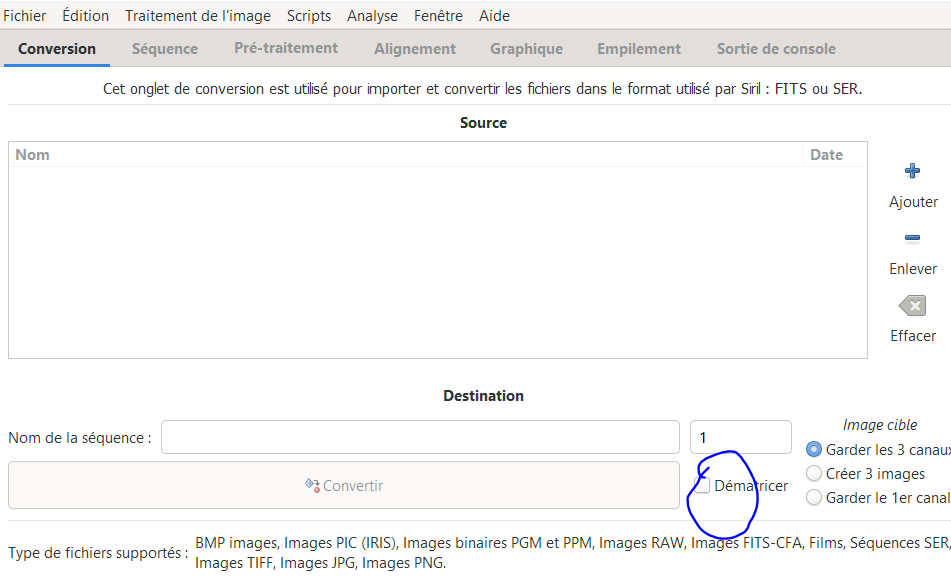This screenshot has height=578, width=951.
Task: Enable the Démoatricer checkbox
Action: tap(703, 484)
